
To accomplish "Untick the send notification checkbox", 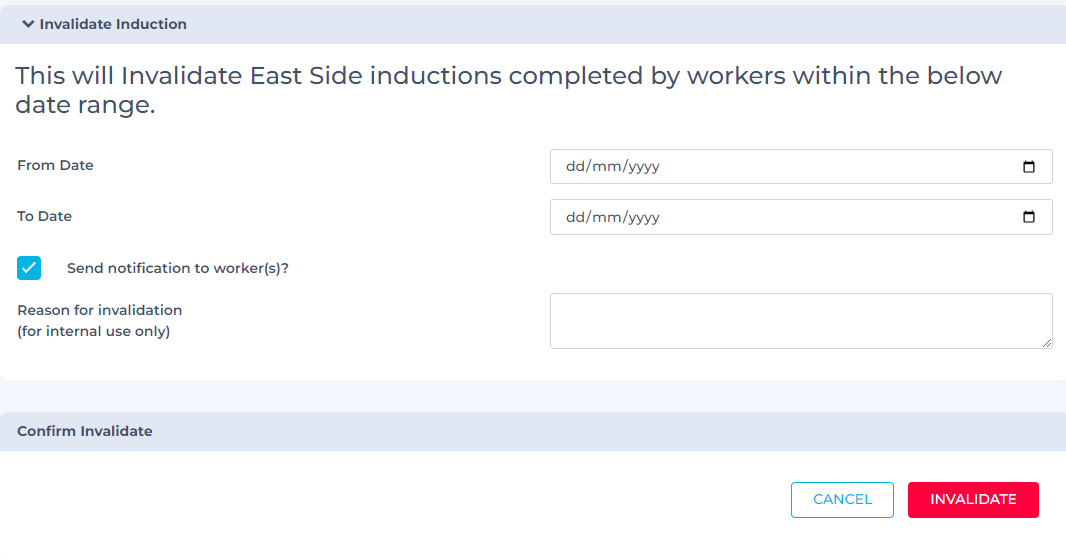I will click(29, 268).
